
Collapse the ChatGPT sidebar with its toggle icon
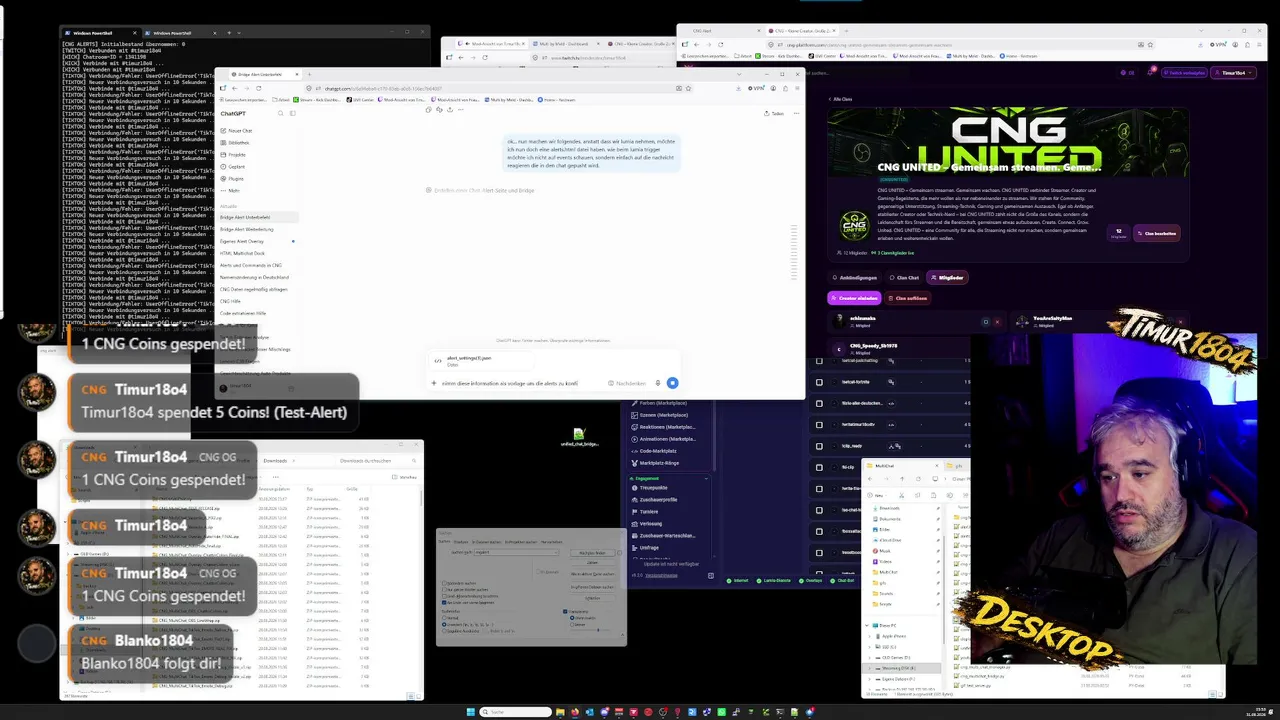292,113
